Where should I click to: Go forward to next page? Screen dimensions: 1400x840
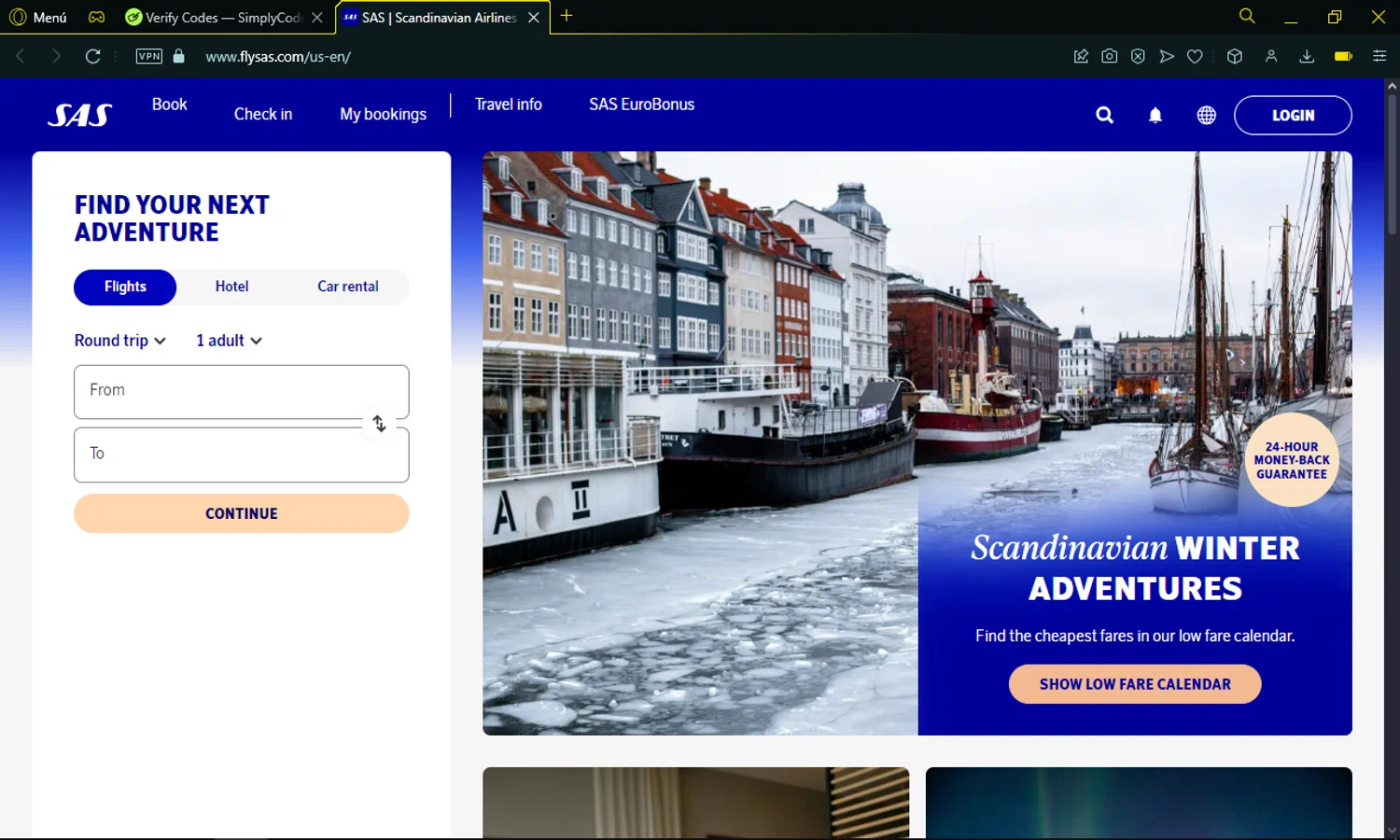(x=56, y=56)
